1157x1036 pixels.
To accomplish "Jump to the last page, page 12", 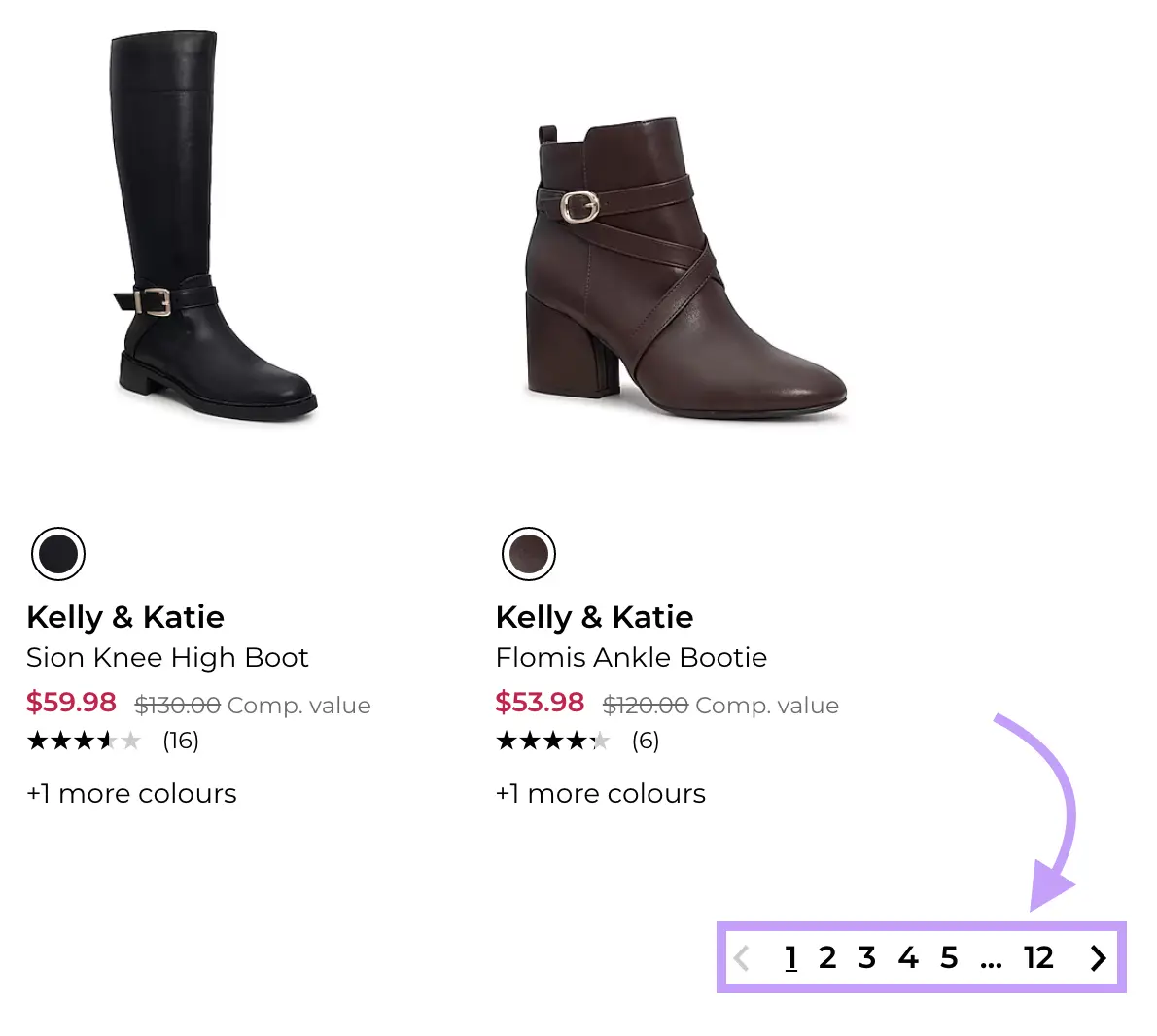I will [x=1039, y=958].
